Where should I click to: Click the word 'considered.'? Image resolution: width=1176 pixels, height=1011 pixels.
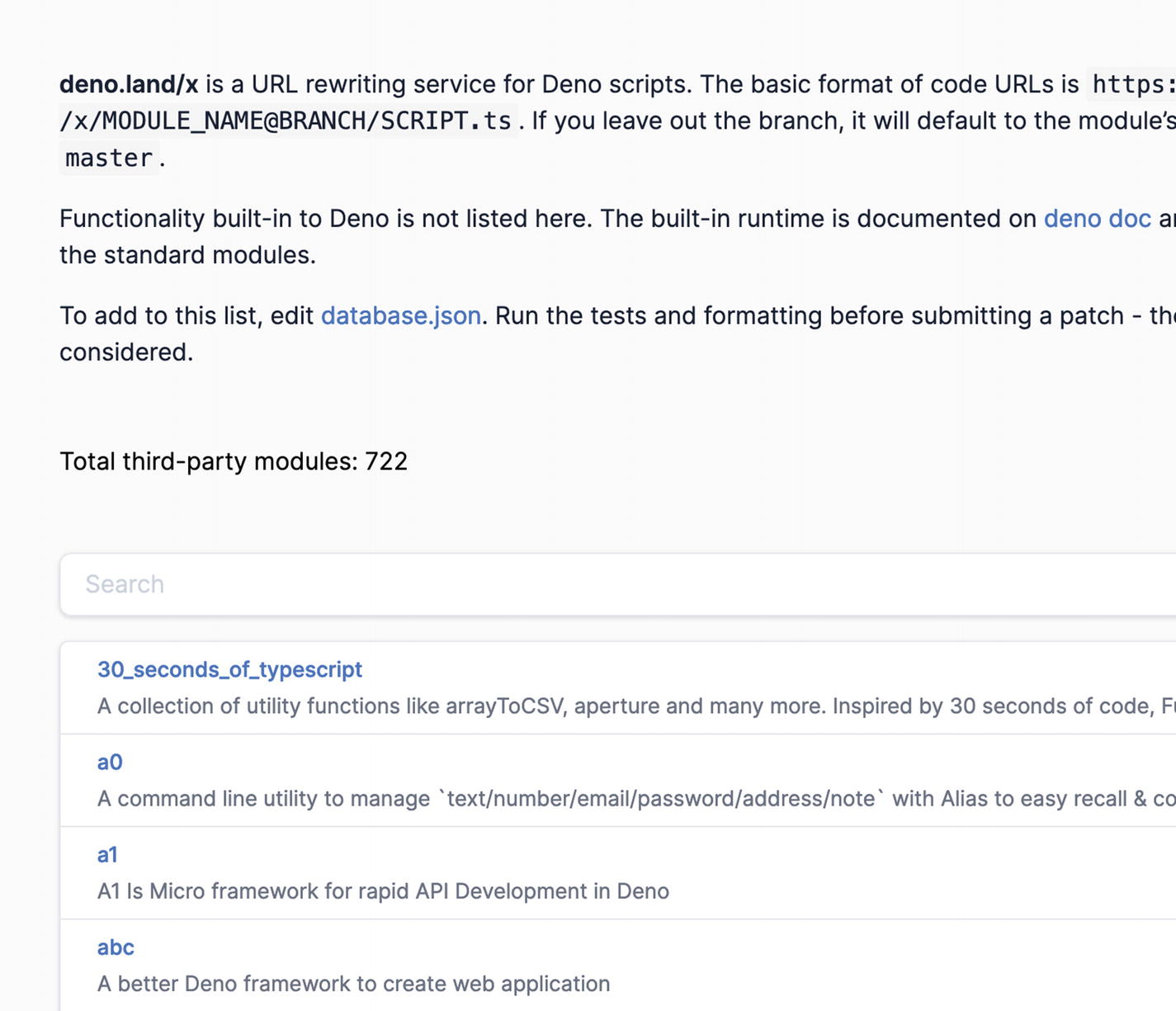click(126, 352)
